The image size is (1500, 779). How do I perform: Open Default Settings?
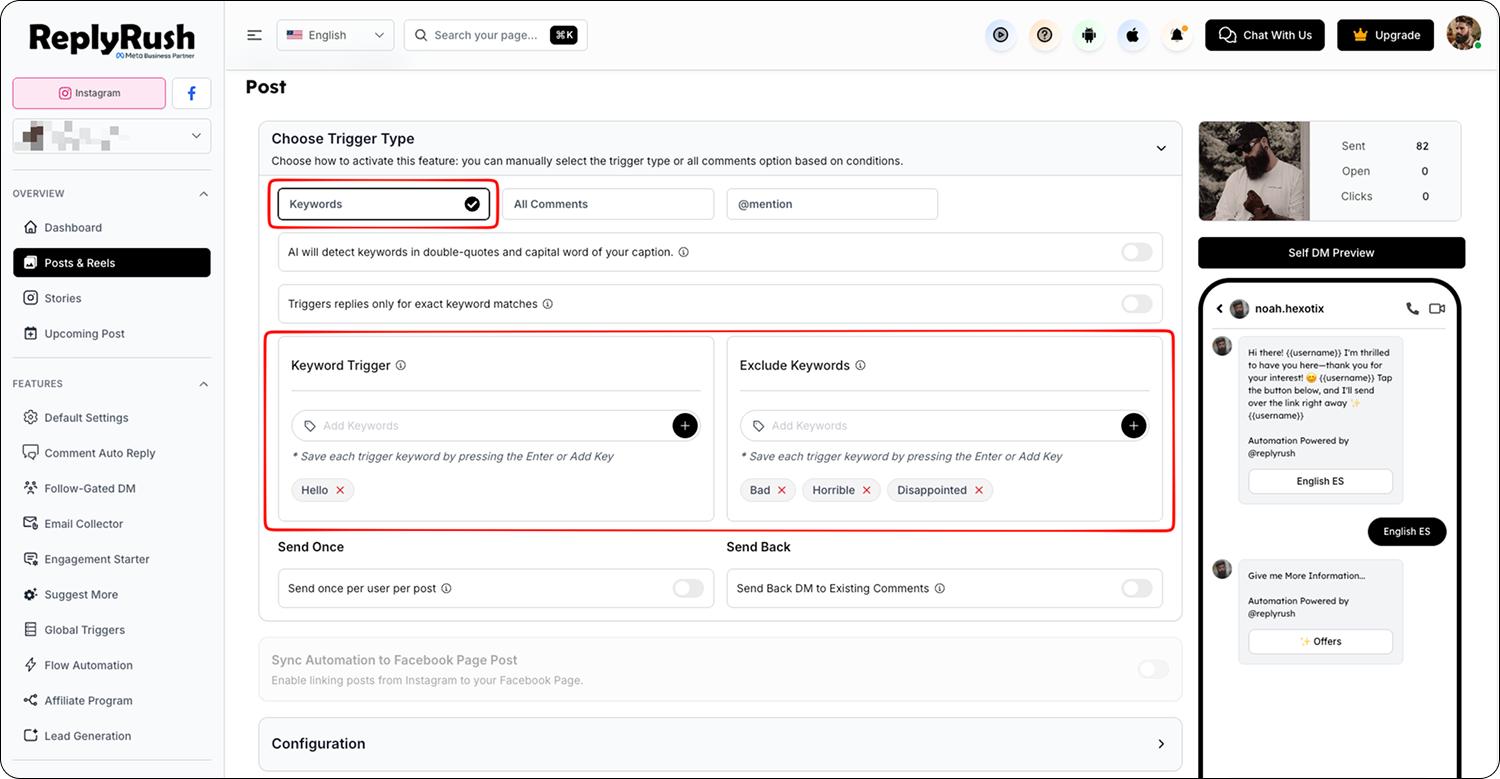tap(112, 418)
